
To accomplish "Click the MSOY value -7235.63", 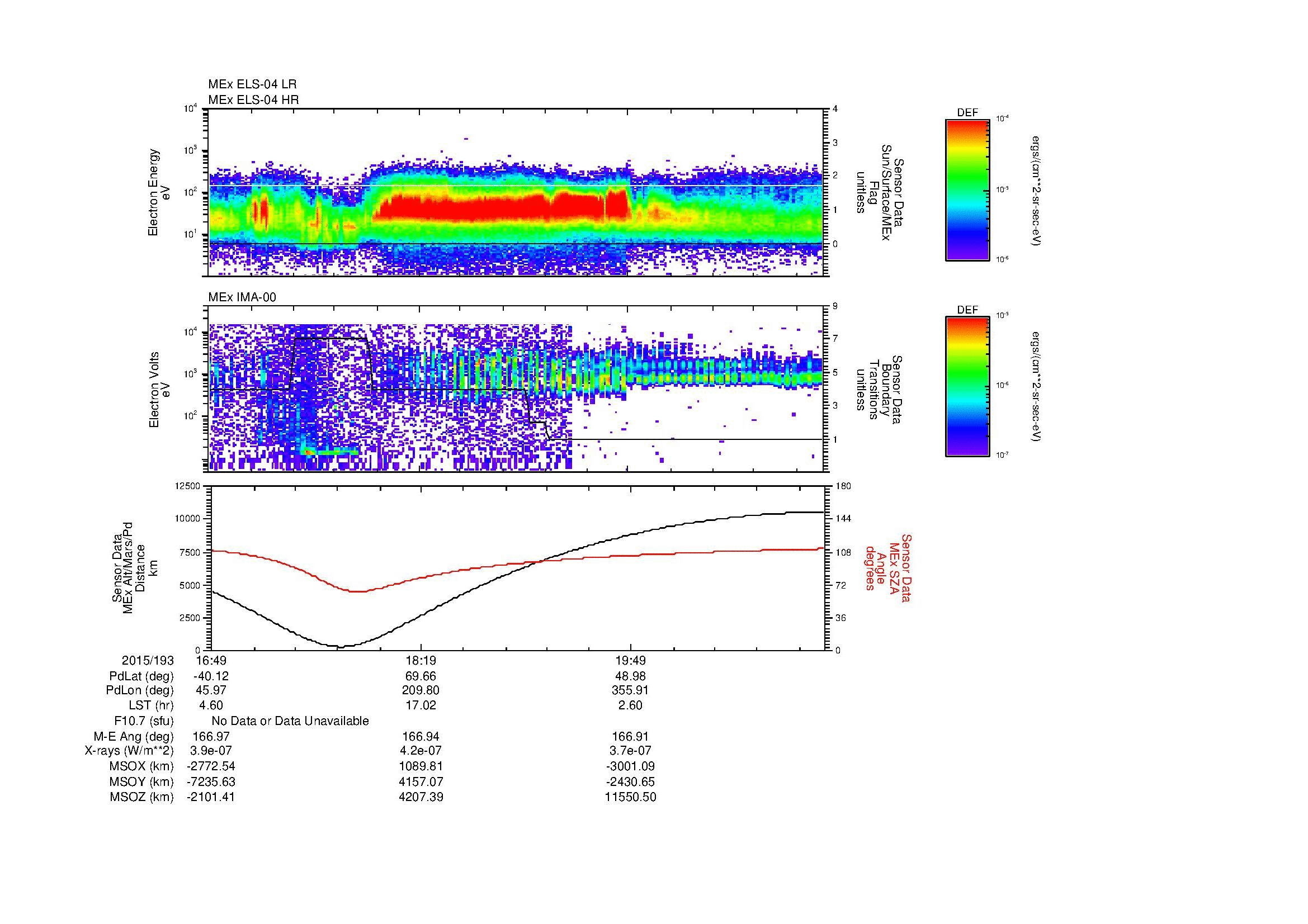I will click(211, 781).
